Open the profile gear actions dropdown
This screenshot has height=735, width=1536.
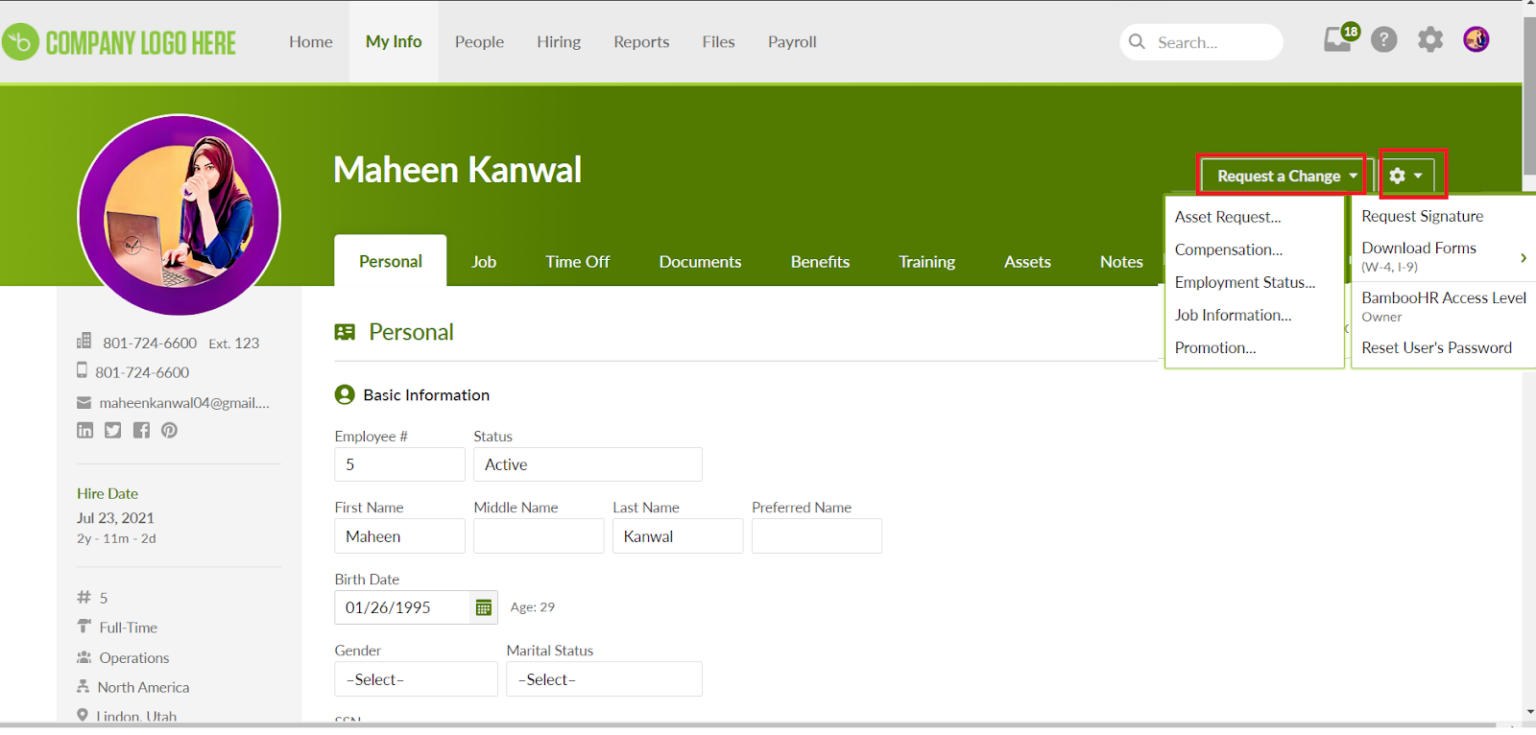(1406, 176)
